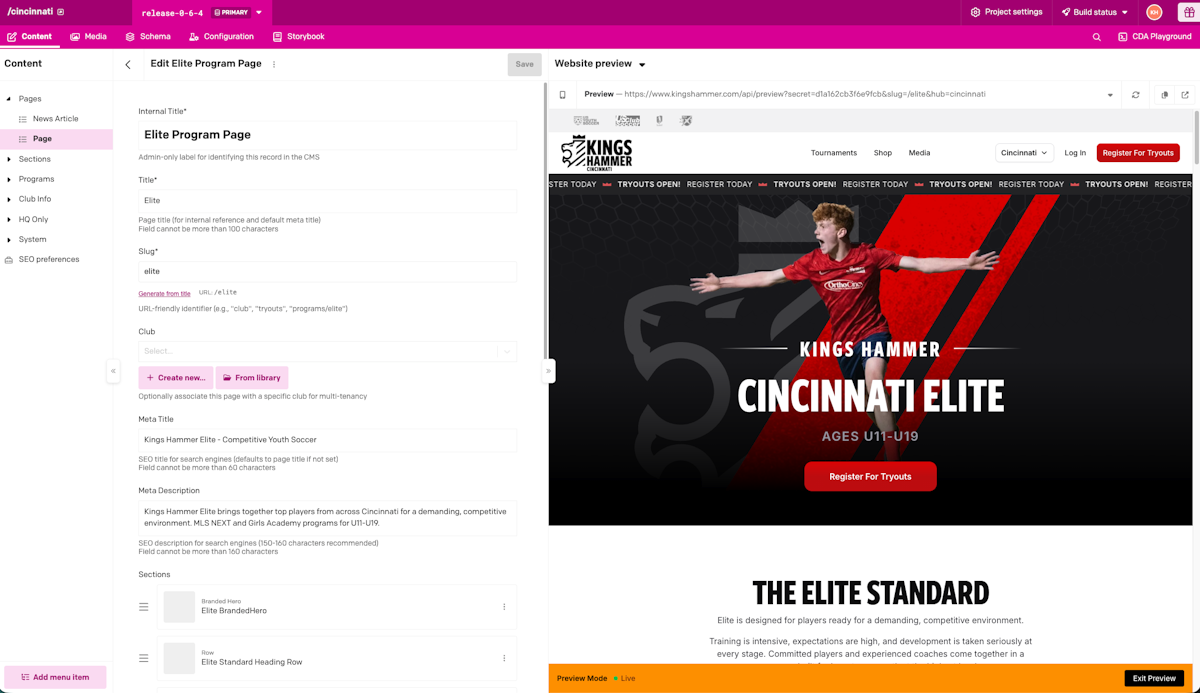Click the search magnifier icon

[1096, 37]
